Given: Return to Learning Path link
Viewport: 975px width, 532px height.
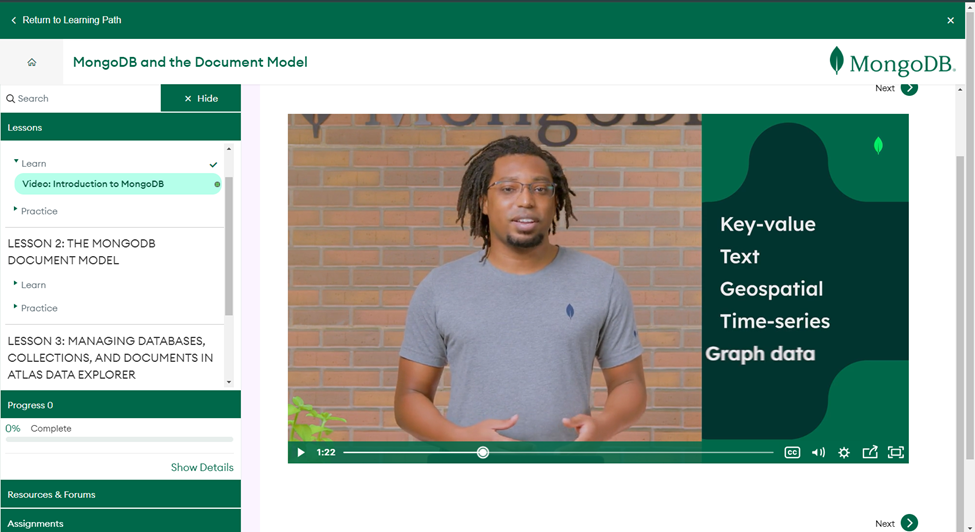Looking at the screenshot, I should tap(72, 20).
